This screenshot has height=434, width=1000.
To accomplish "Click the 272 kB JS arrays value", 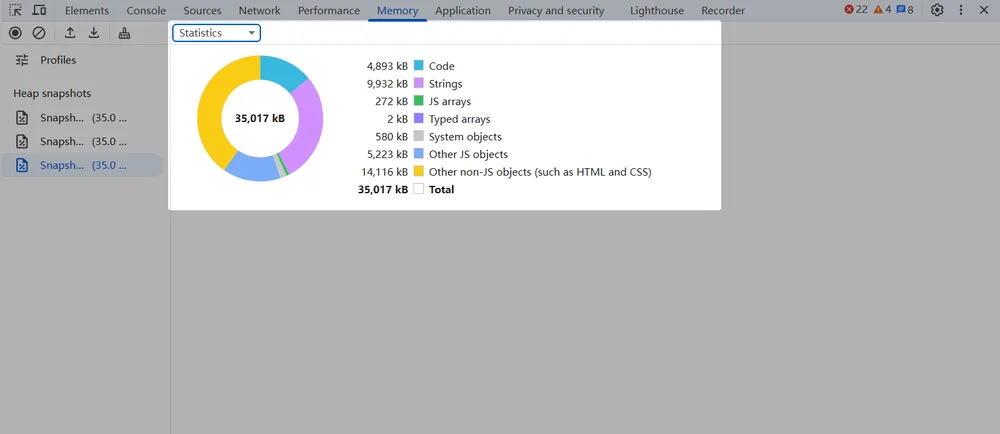I will [392, 101].
